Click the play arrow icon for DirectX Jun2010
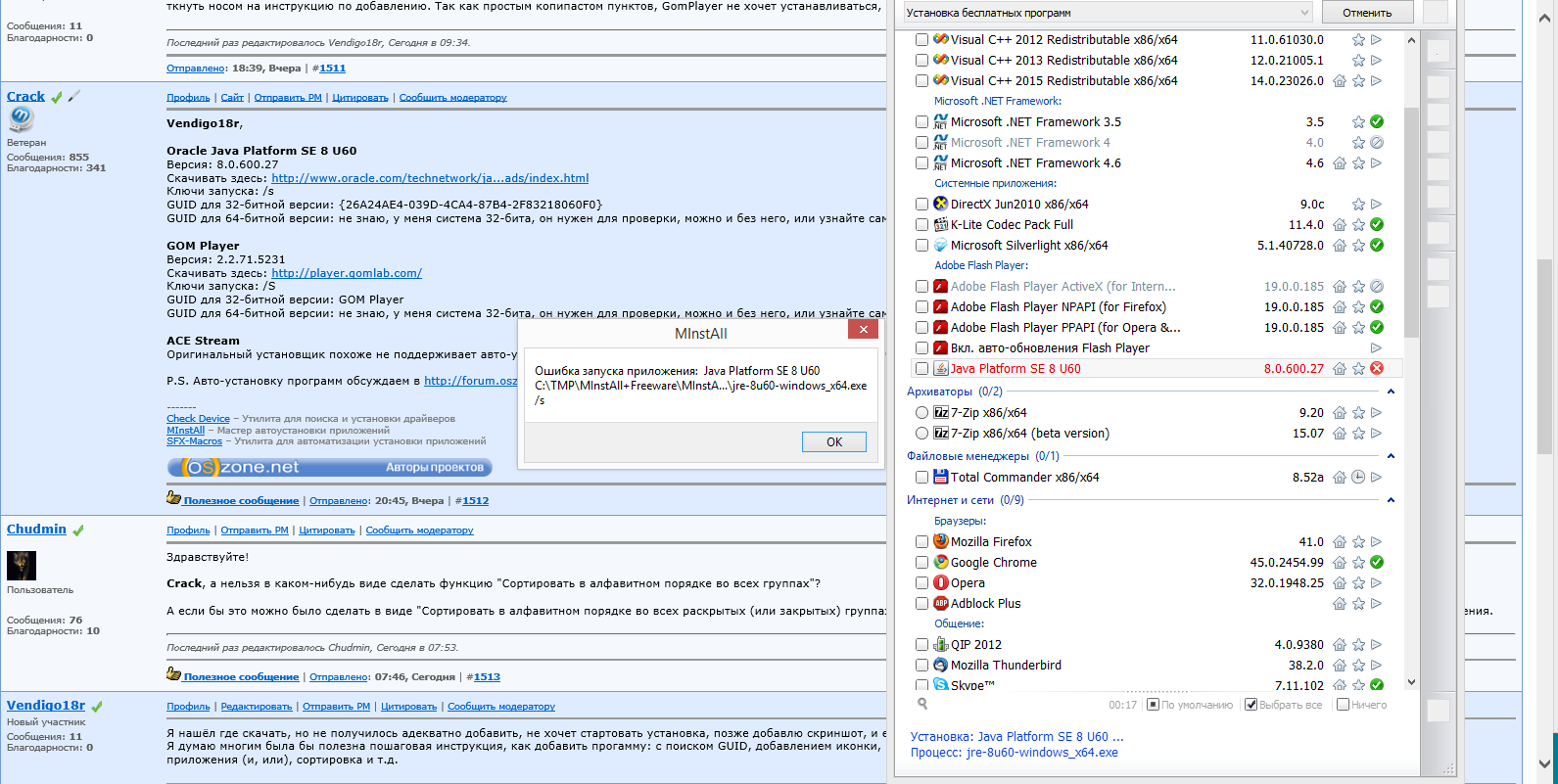 pos(1377,205)
